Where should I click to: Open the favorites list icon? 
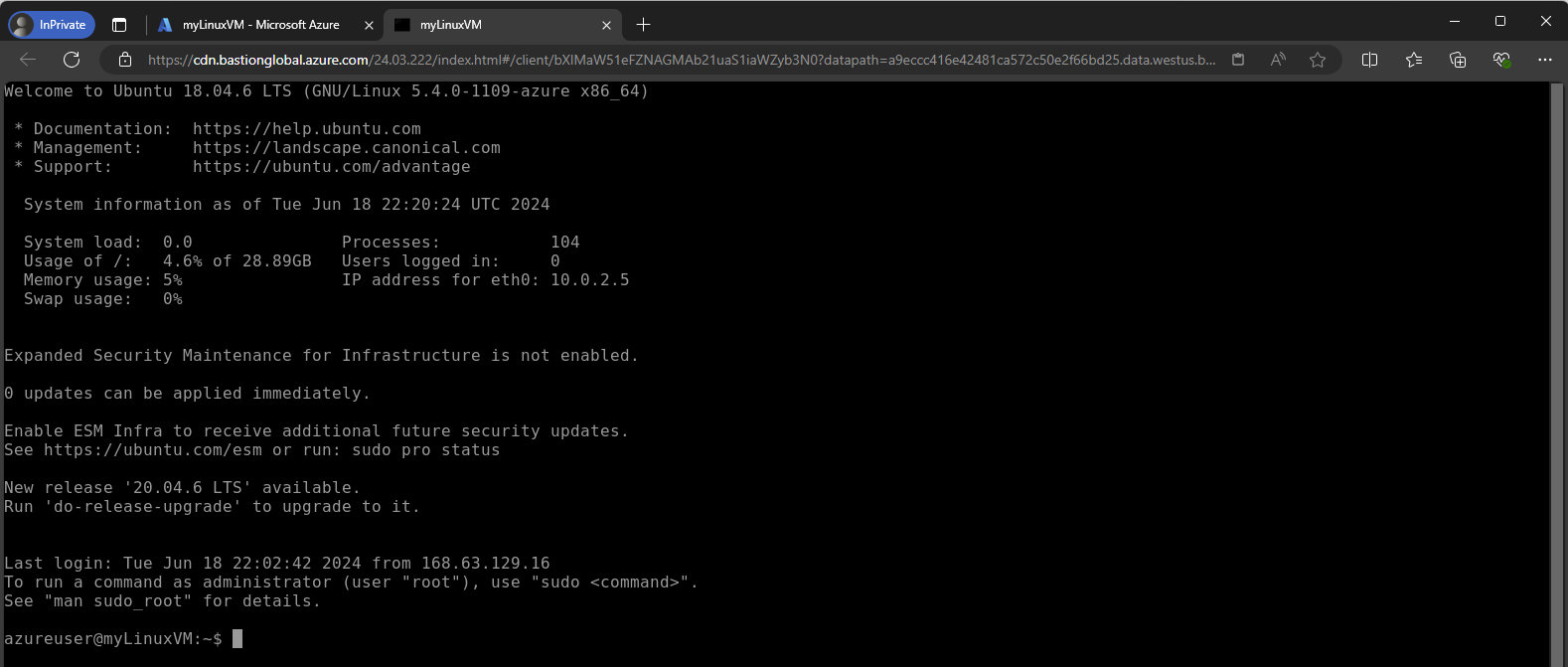pyautogui.click(x=1414, y=60)
